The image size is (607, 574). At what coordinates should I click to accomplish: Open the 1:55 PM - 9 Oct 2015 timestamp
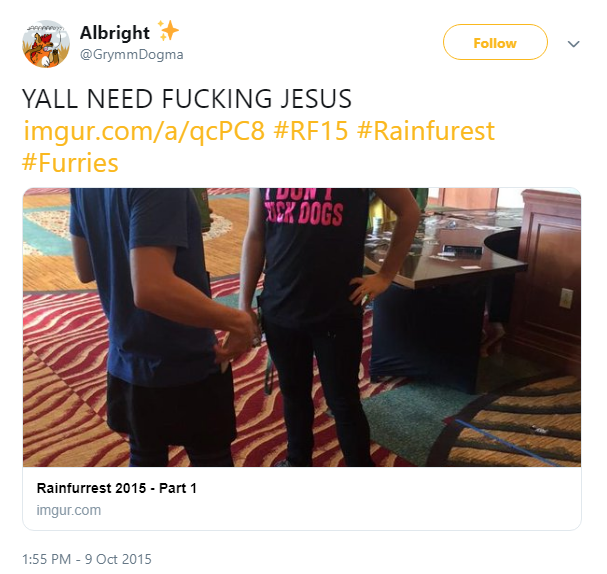[x=87, y=559]
